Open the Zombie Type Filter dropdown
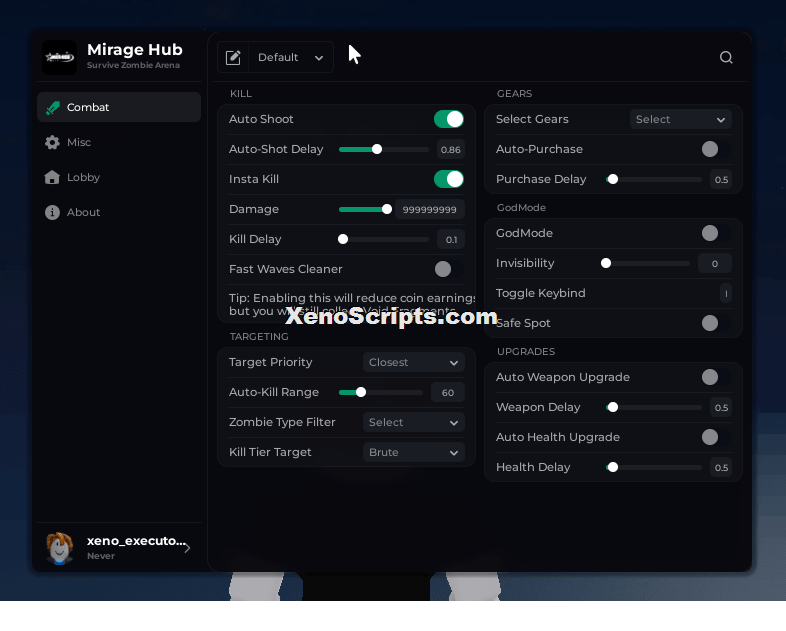 [414, 422]
